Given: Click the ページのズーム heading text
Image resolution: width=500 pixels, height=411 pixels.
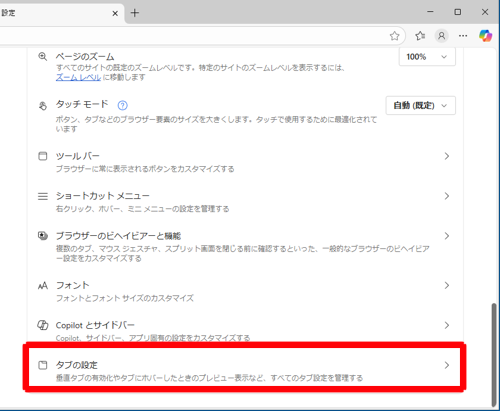Looking at the screenshot, I should click(85, 57).
